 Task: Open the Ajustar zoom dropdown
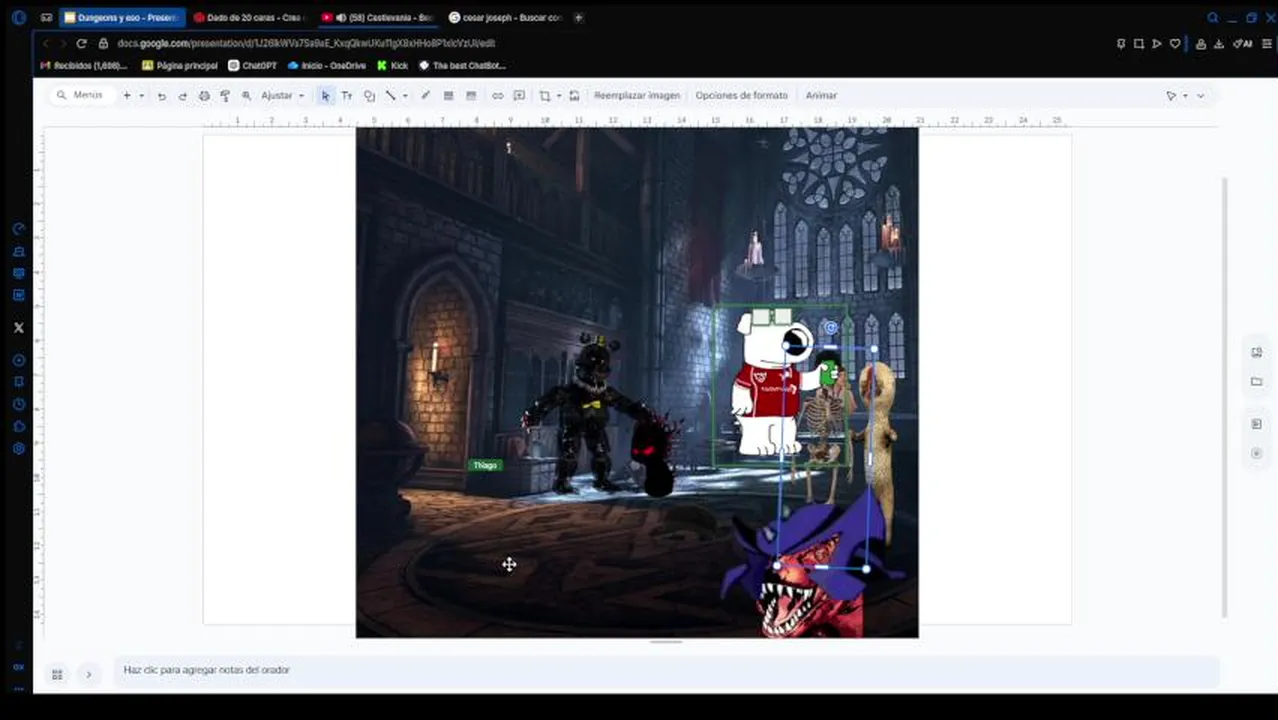click(x=282, y=96)
